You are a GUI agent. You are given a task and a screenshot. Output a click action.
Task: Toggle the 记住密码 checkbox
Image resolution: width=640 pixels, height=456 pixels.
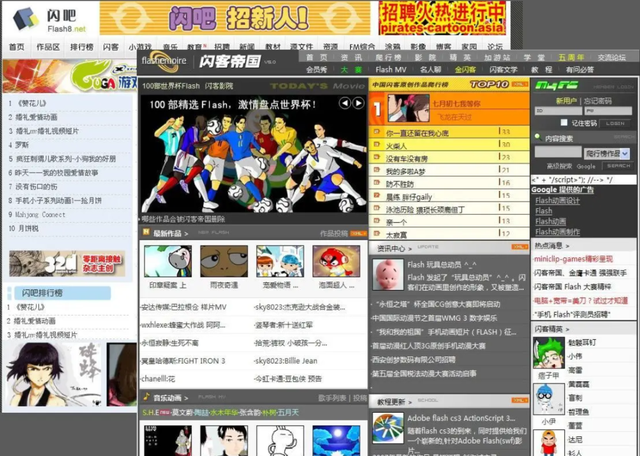coord(564,122)
